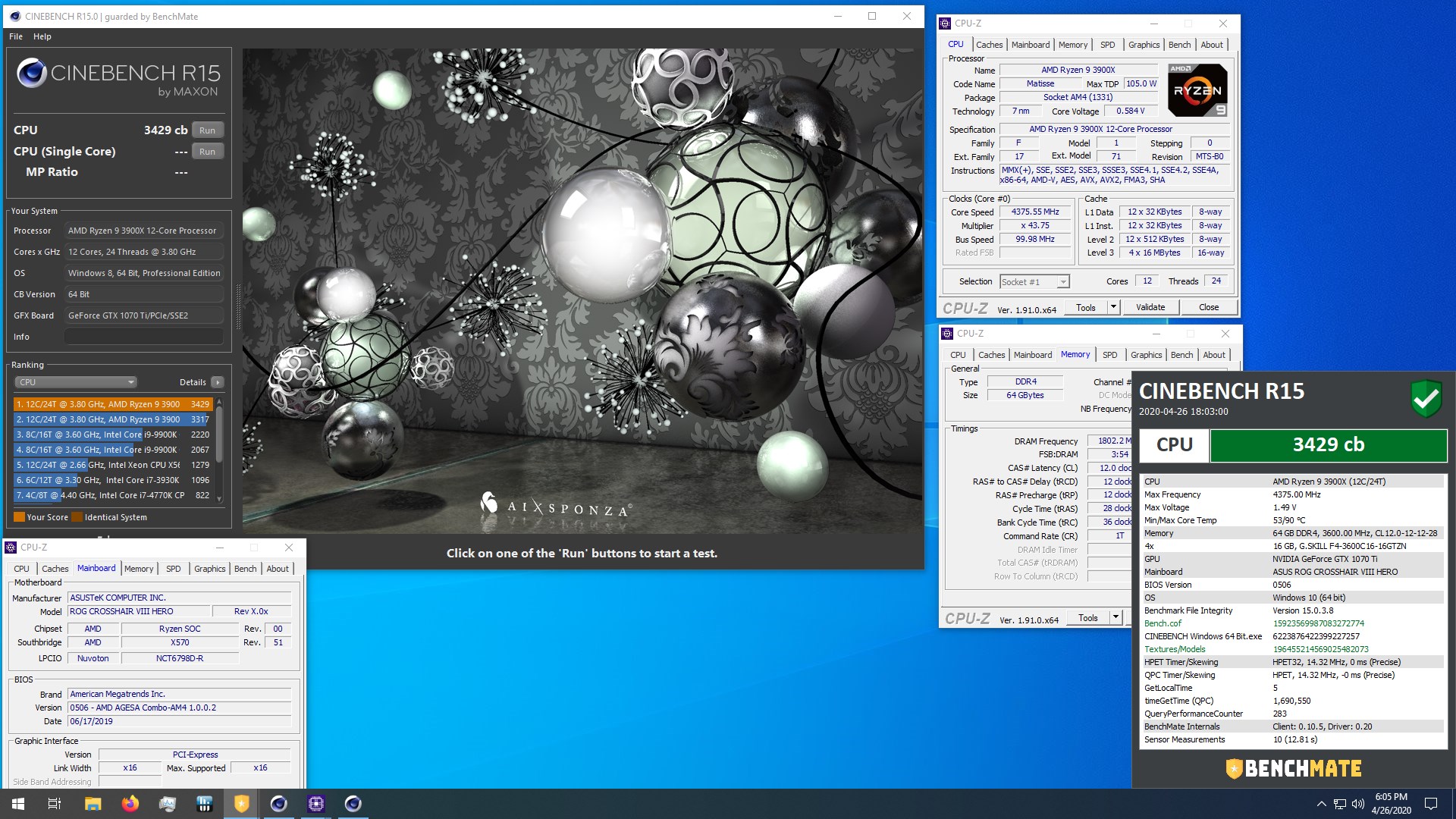The width and height of the screenshot is (1456, 819).
Task: Click Tools button in Memory CPU-Z window
Action: click(x=1088, y=617)
